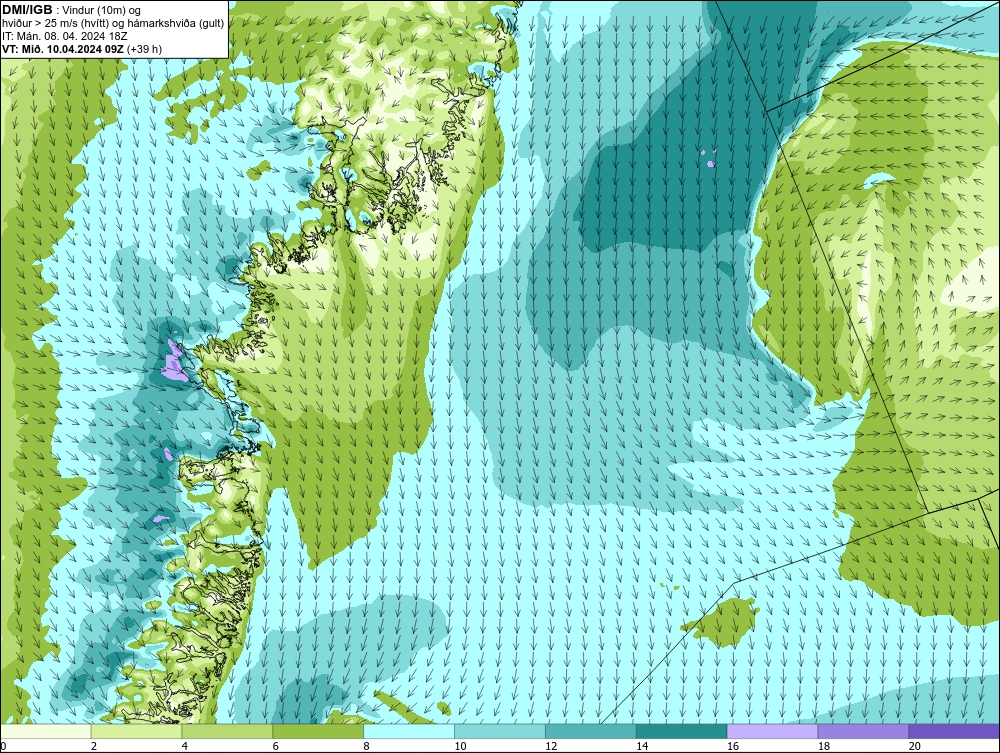Click the legend value label '20'
This screenshot has height=753, width=1000.
(915, 746)
